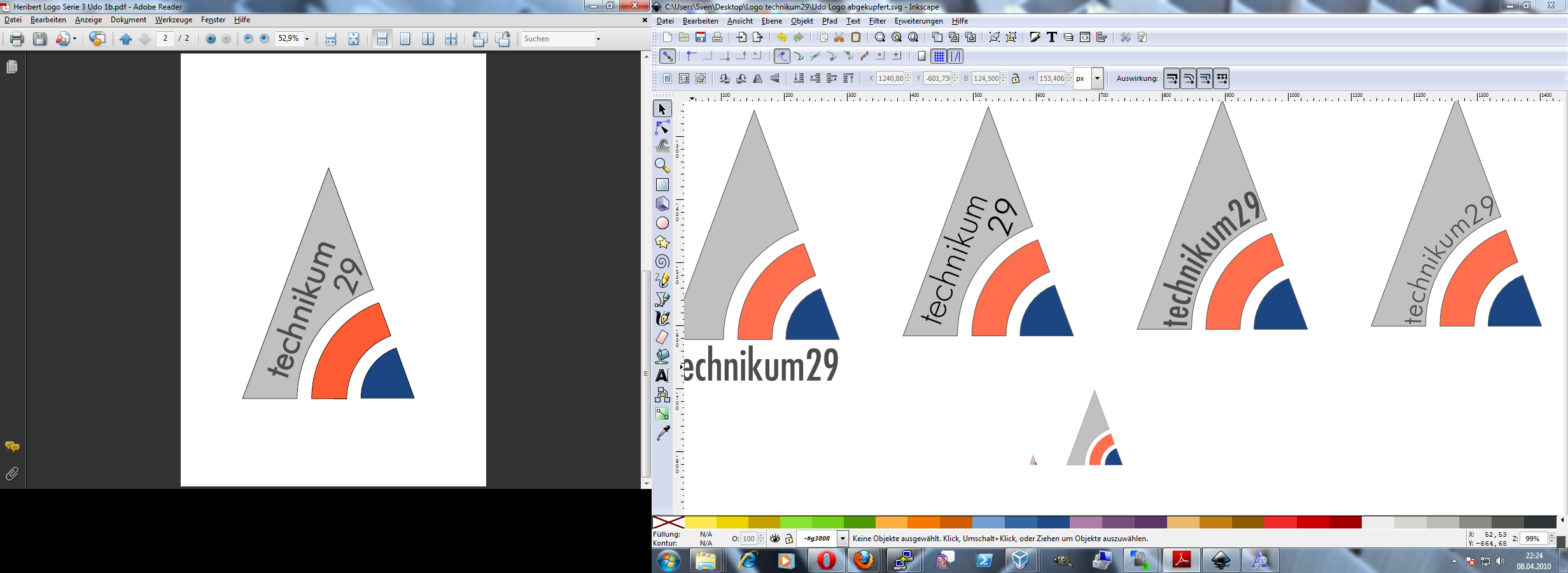Select the Bezier pen tool in Inkscape
The width and height of the screenshot is (1568, 573).
pyautogui.click(x=662, y=299)
